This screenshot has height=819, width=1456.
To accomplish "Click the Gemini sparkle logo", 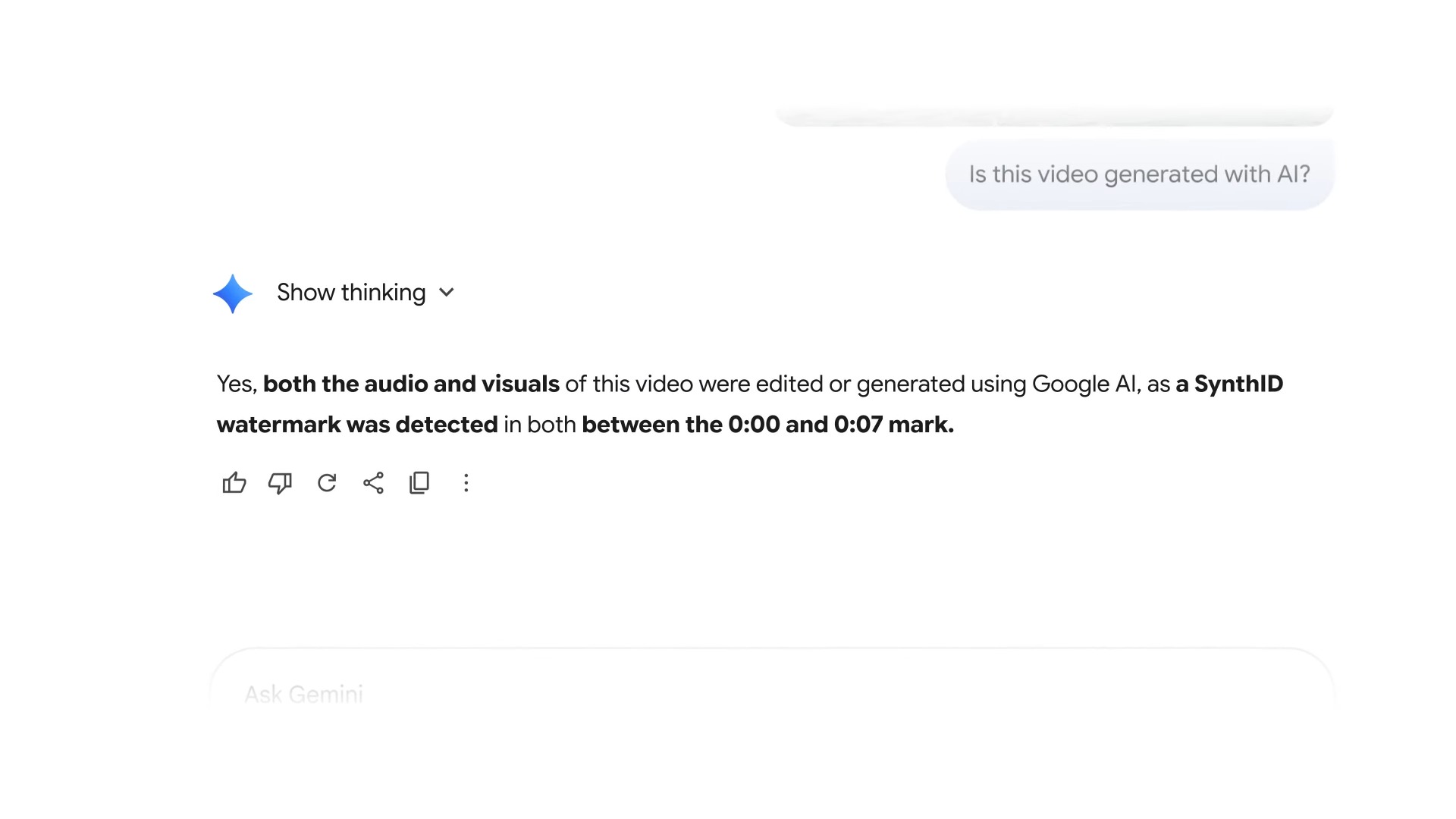I will [x=232, y=293].
